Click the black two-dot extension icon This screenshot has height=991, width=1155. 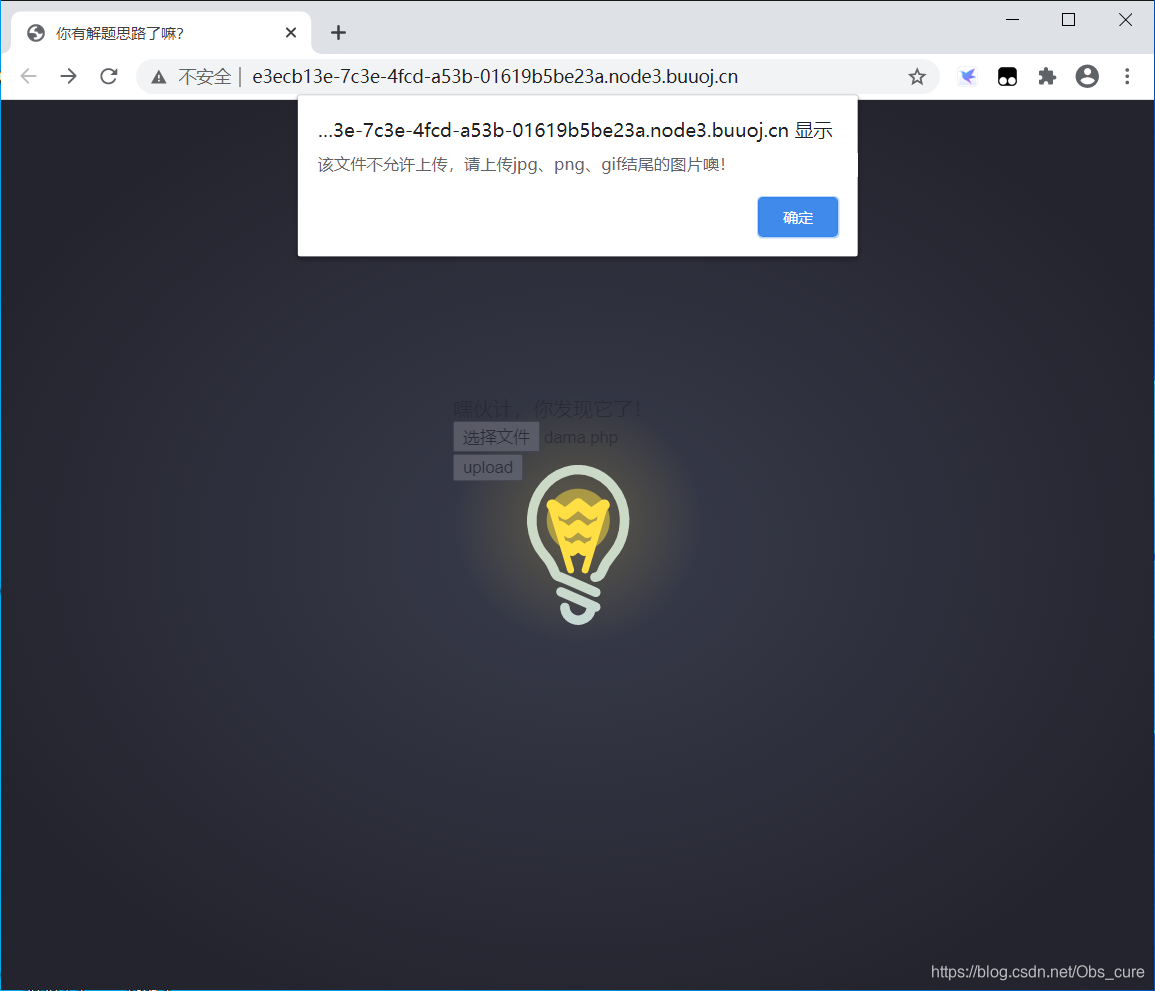click(x=1007, y=77)
